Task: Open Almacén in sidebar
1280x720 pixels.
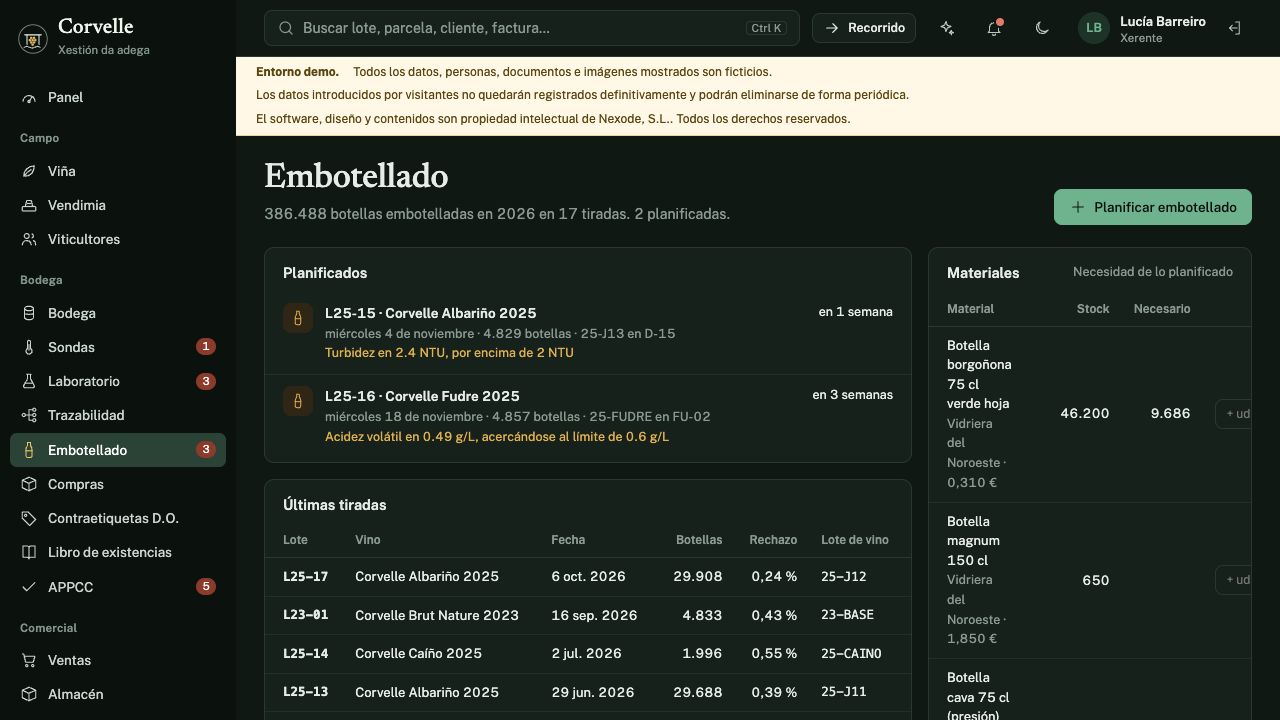Action: [x=118, y=694]
